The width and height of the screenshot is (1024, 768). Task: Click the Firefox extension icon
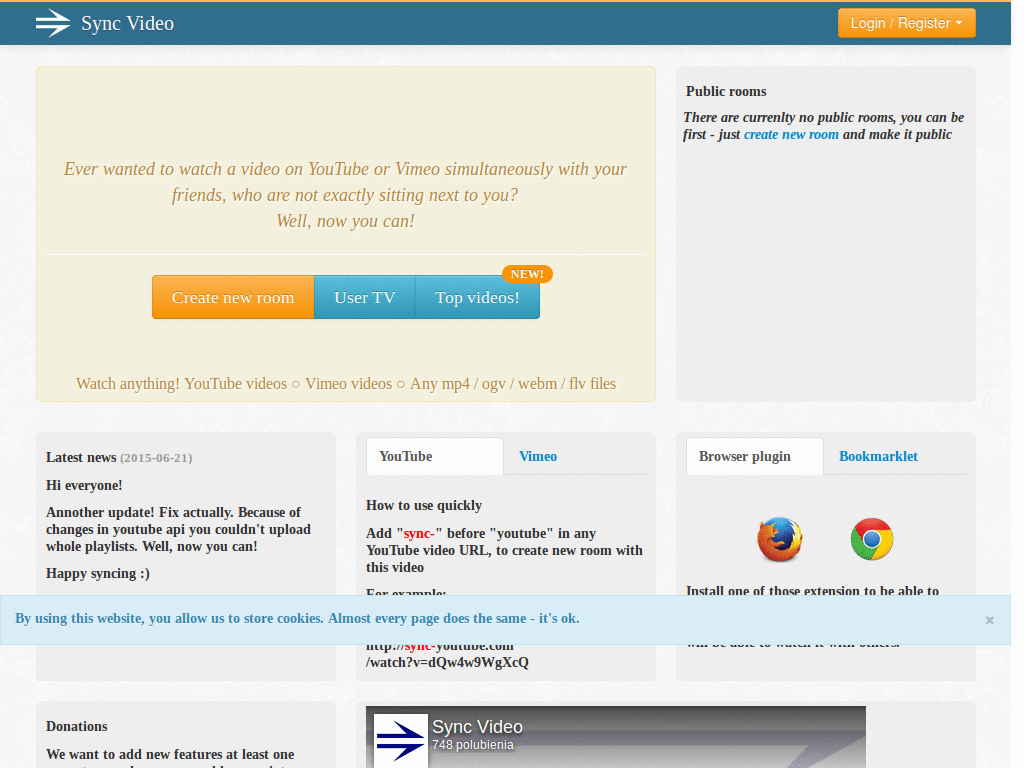point(780,539)
